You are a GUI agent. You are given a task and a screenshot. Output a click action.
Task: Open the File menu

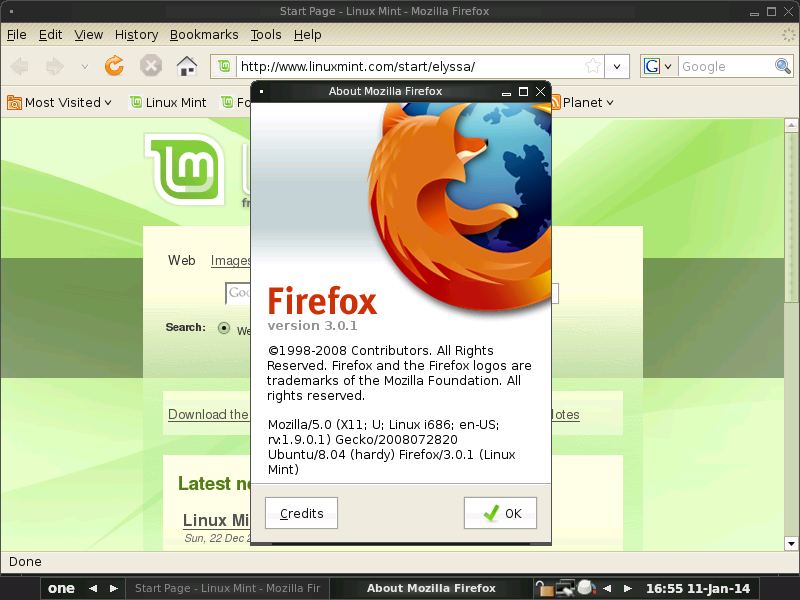[x=16, y=35]
